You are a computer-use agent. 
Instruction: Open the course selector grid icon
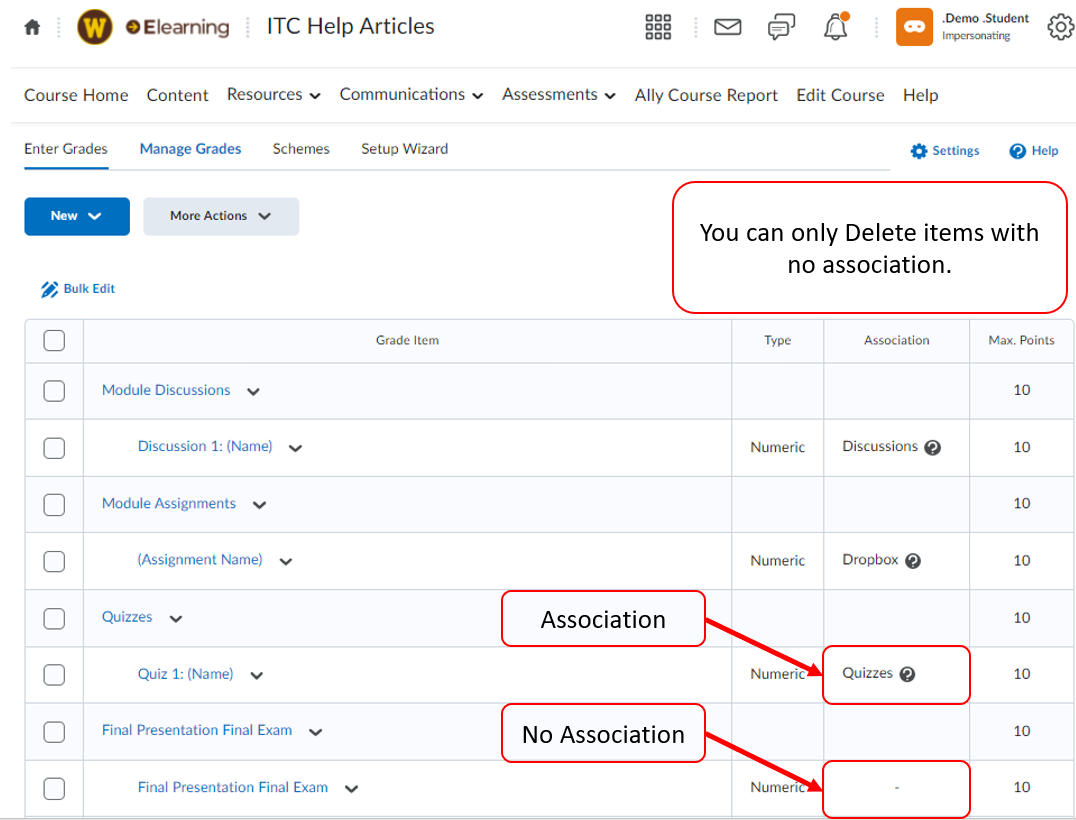pos(658,27)
